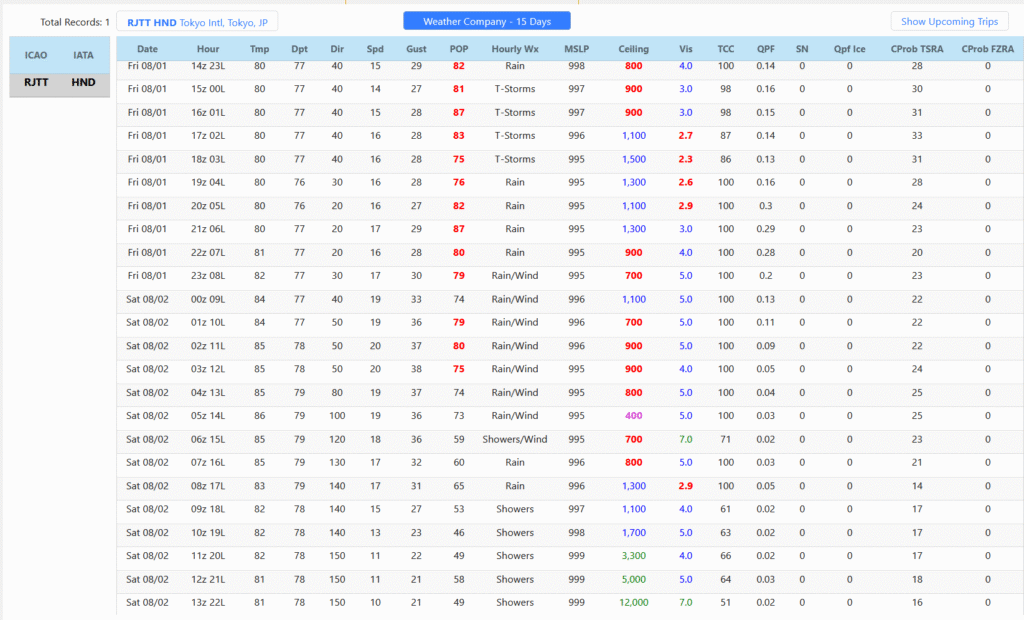Click the IATA column header
This screenshot has height=620, width=1024.
tap(83, 55)
